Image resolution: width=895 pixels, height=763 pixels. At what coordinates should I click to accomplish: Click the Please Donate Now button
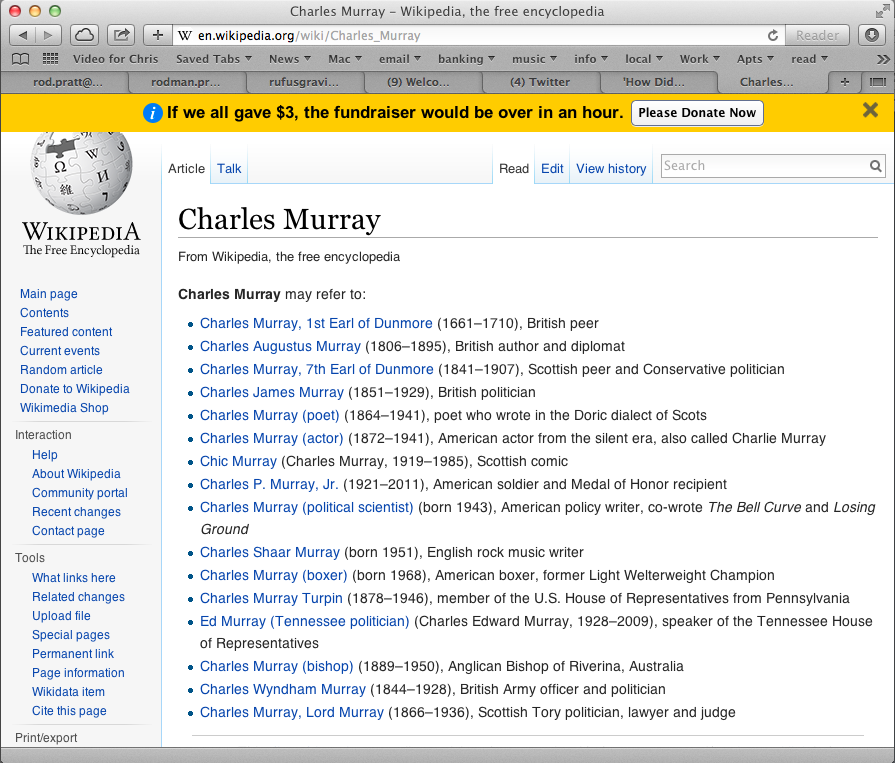[x=697, y=113]
